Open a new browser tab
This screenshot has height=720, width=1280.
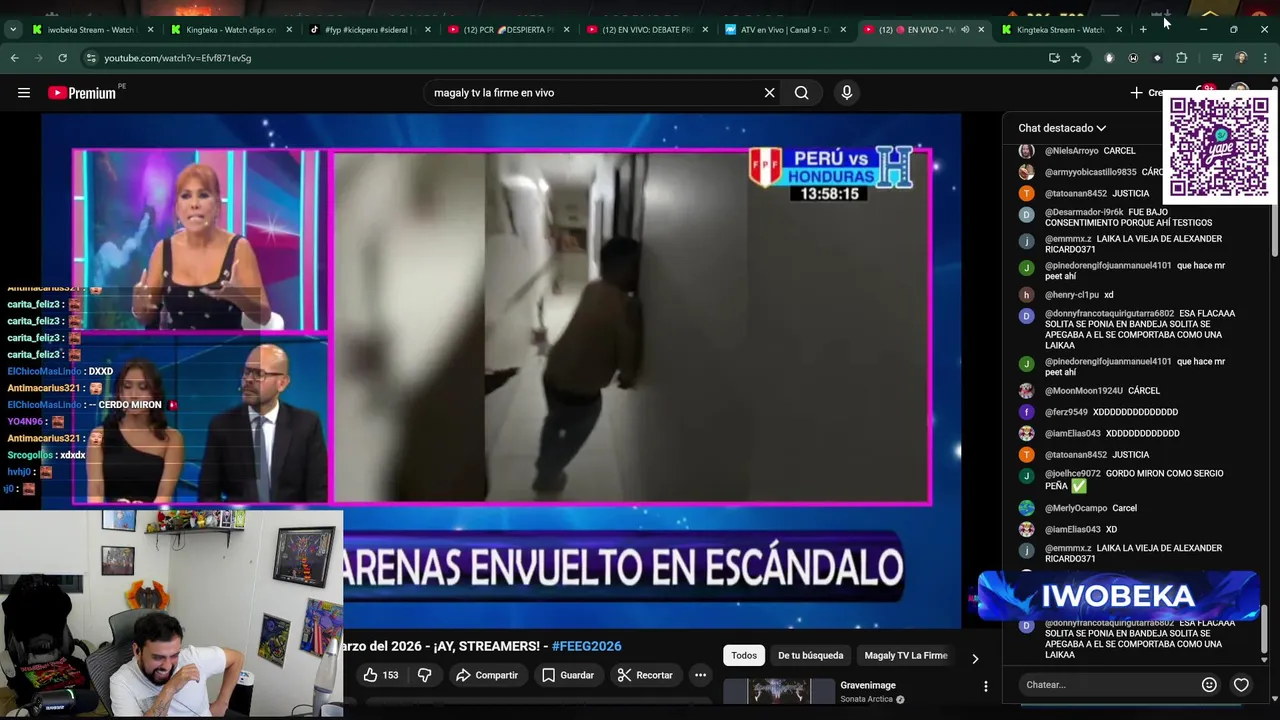click(x=1143, y=30)
